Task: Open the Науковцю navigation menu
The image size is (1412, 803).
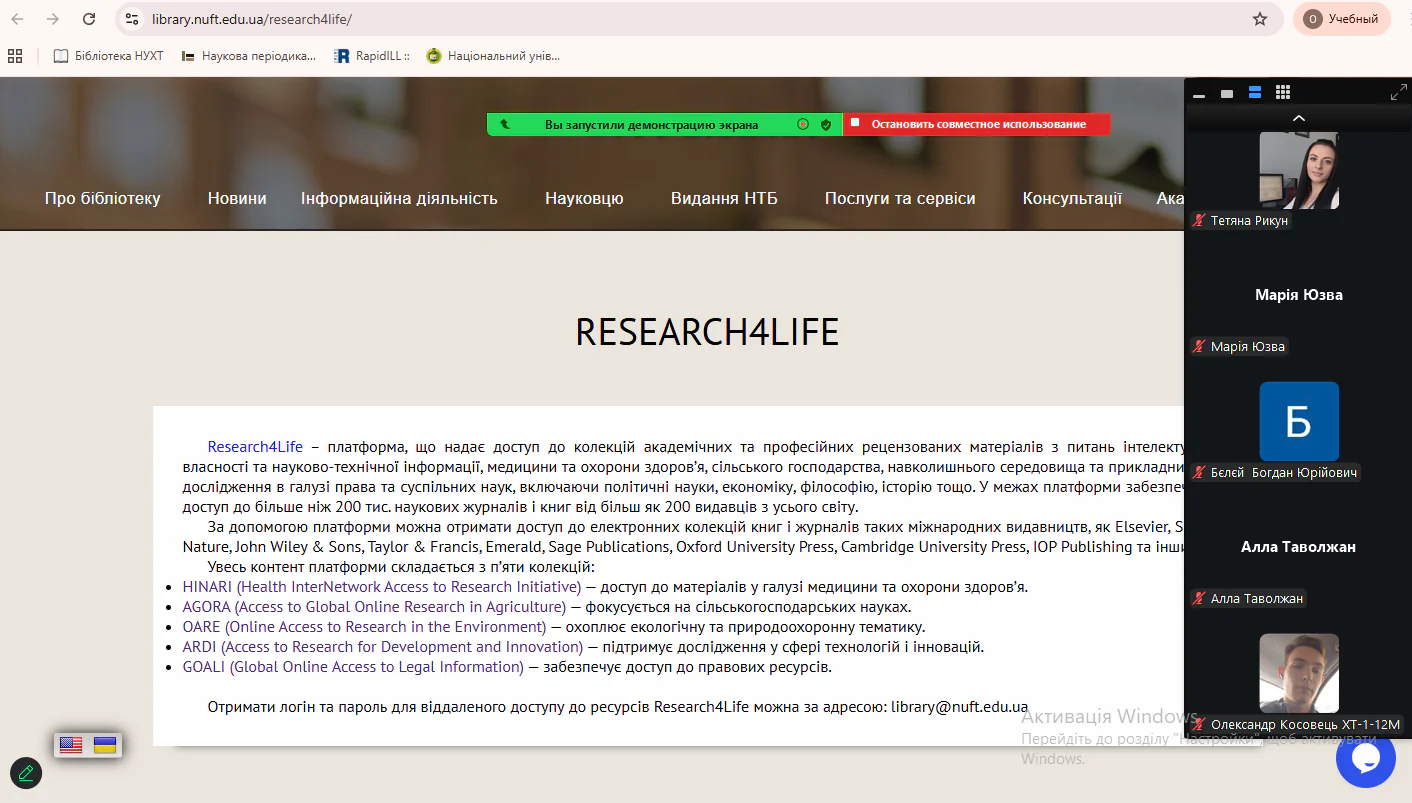Action: click(584, 198)
